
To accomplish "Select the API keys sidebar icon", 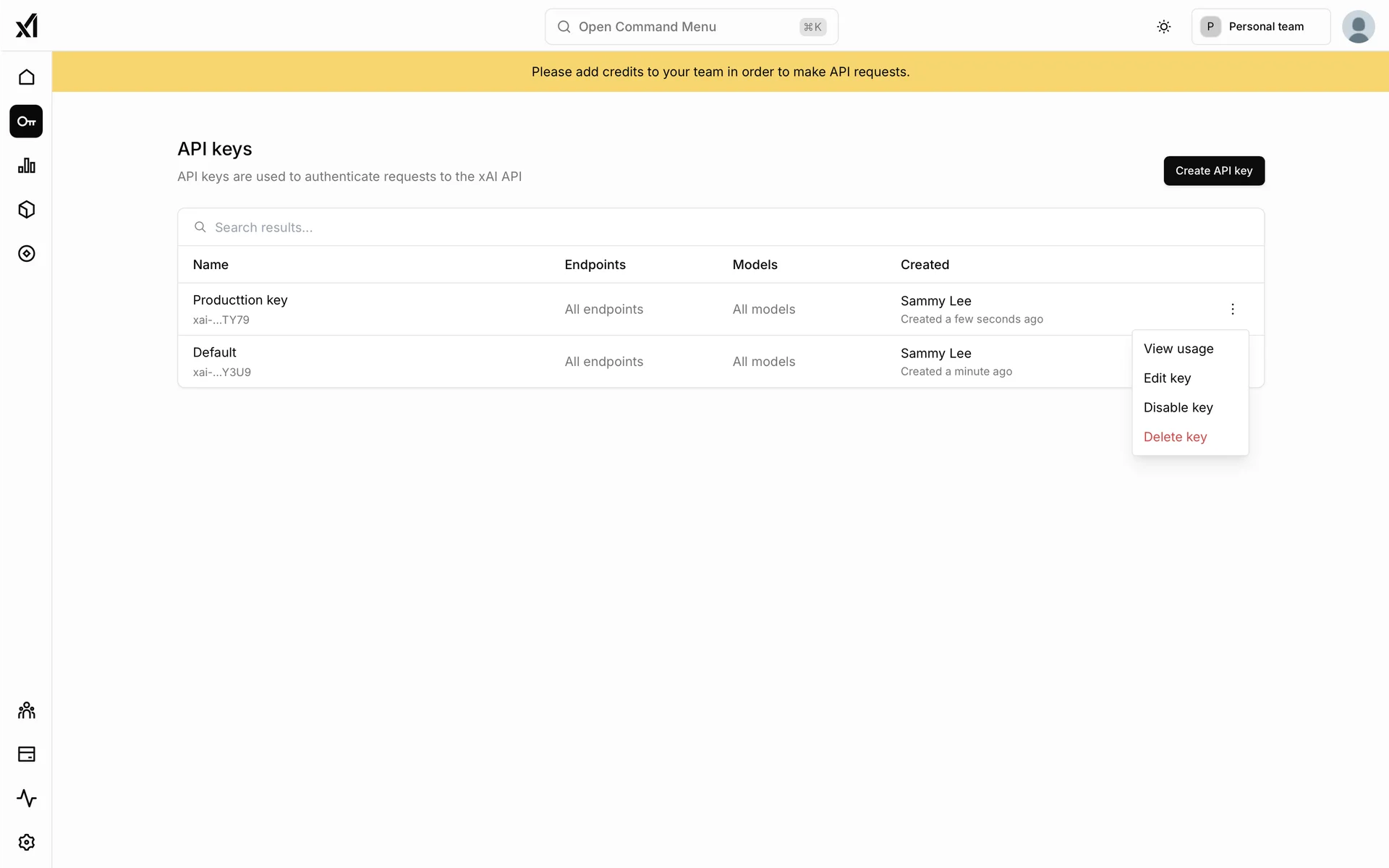I will point(27,122).
